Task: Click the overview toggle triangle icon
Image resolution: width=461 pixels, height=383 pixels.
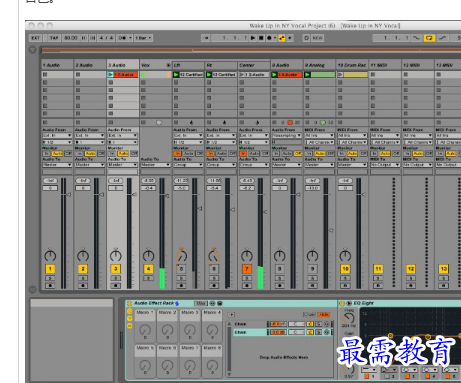Action: (33, 50)
